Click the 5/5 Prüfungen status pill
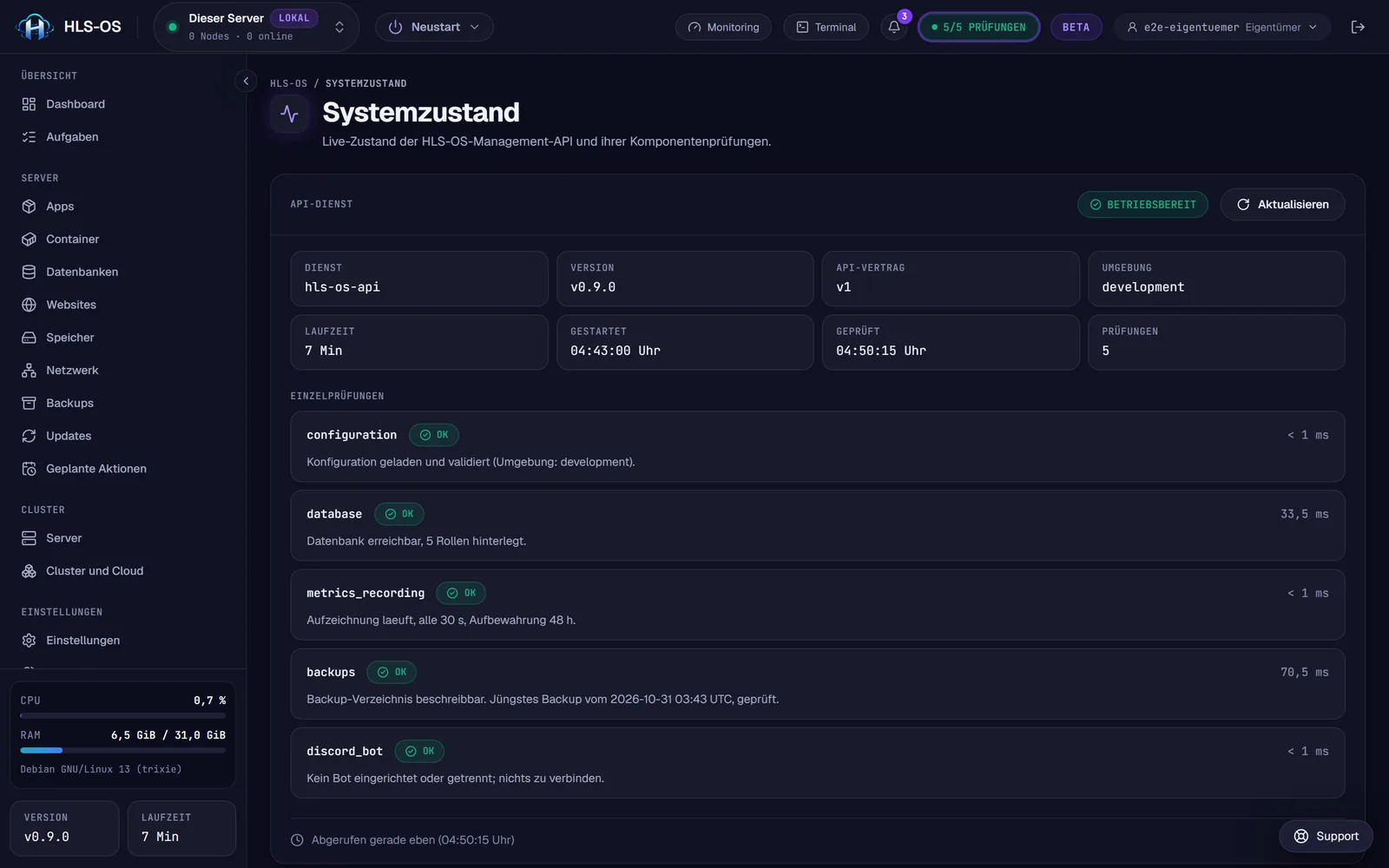Screen dimensions: 1389x868 [x=979, y=27]
